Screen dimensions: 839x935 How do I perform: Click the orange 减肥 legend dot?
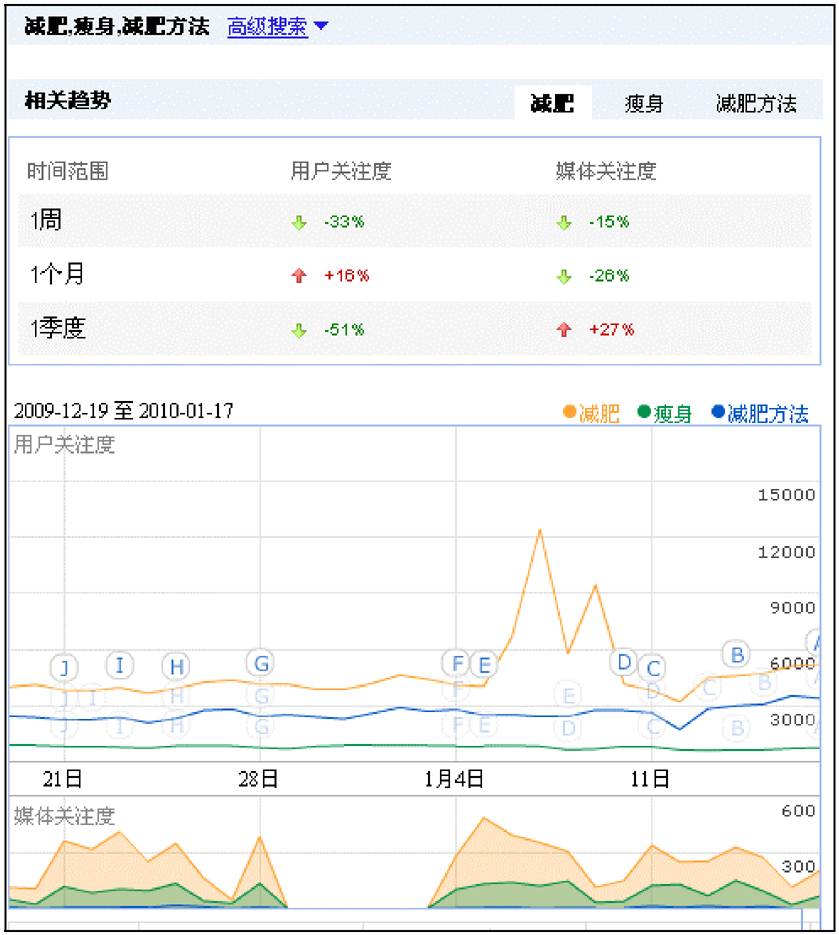(x=569, y=411)
